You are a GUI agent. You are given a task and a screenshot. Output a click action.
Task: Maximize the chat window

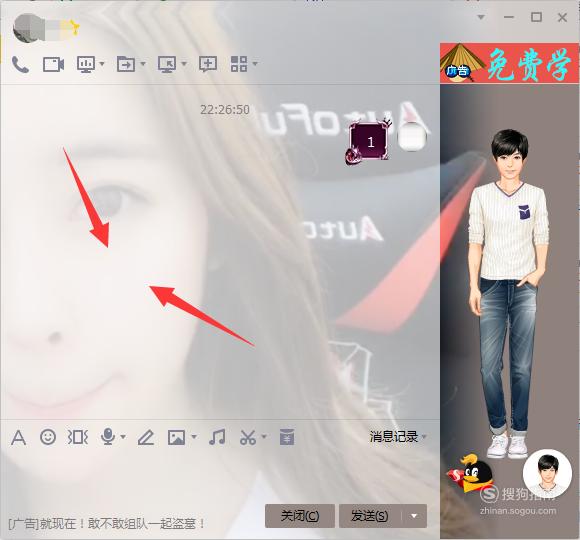tap(536, 17)
